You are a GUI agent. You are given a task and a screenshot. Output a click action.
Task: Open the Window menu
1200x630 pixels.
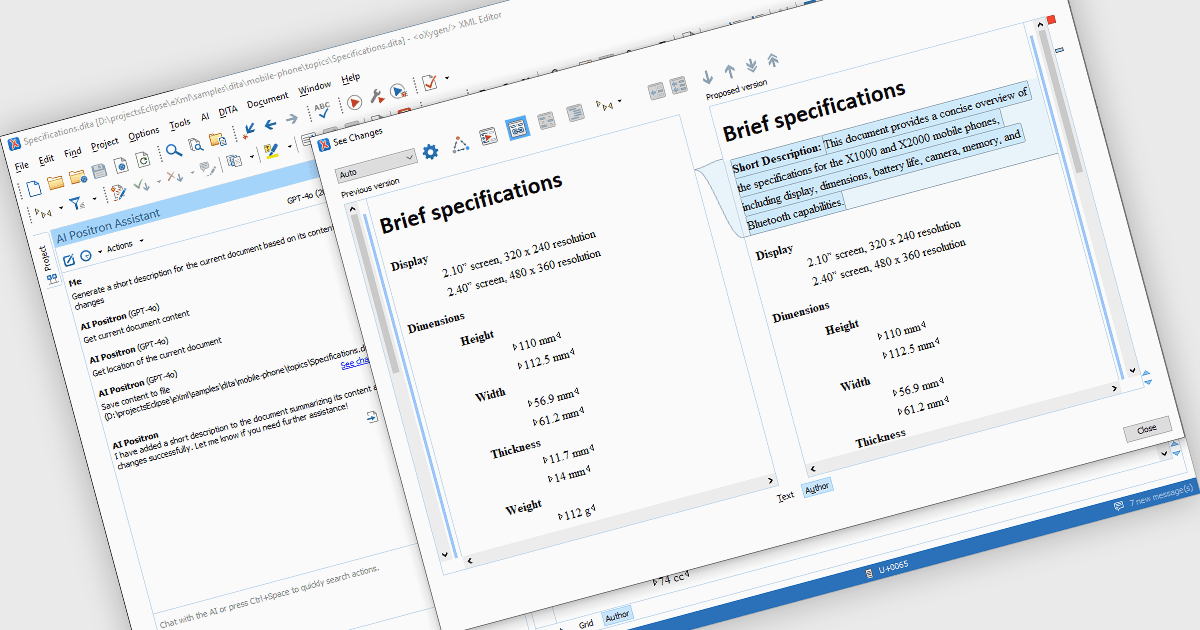pyautogui.click(x=315, y=87)
